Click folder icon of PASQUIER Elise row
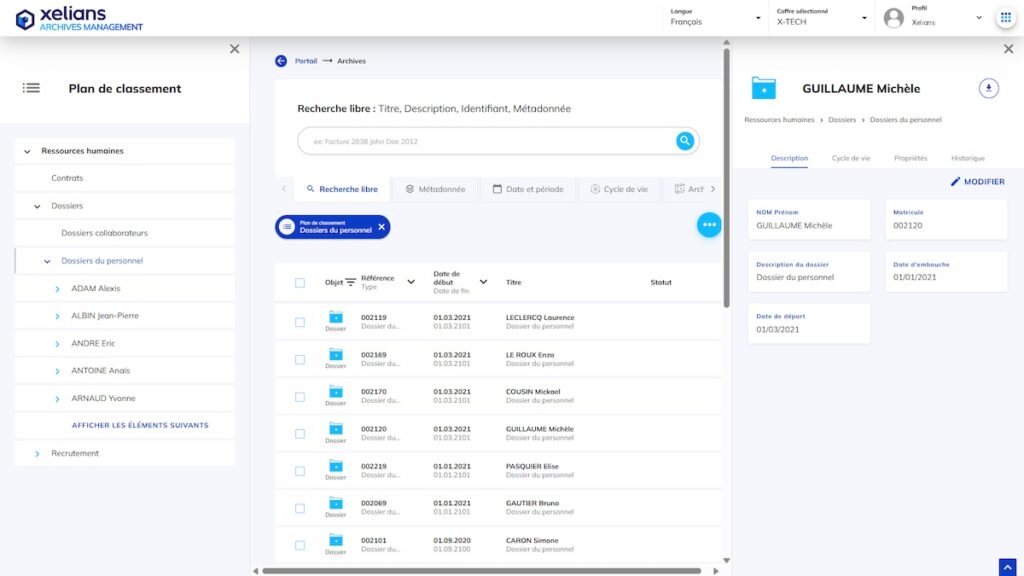This screenshot has width=1024, height=576. click(x=336, y=466)
